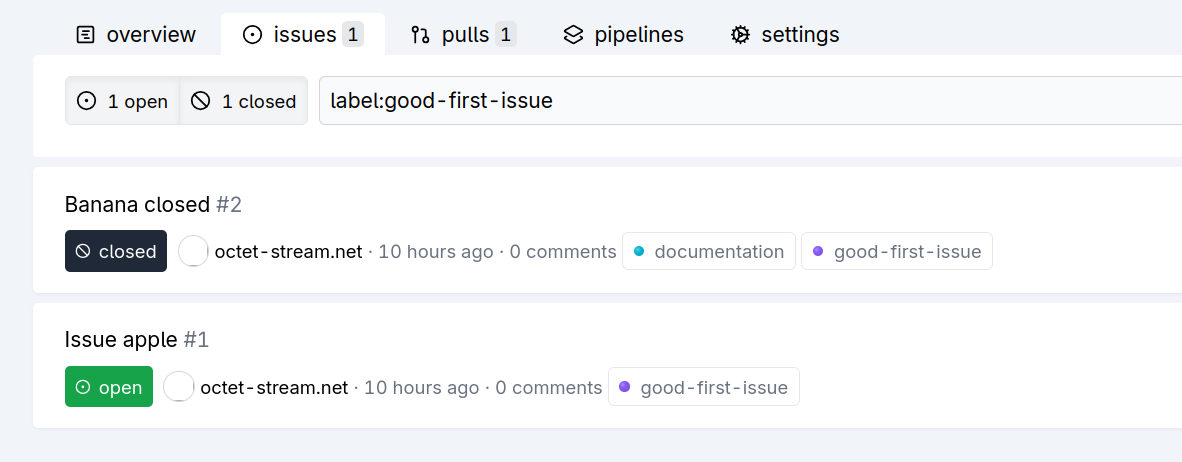Click the settings gear icon
Screen dimensions: 1182x462
(x=740, y=35)
